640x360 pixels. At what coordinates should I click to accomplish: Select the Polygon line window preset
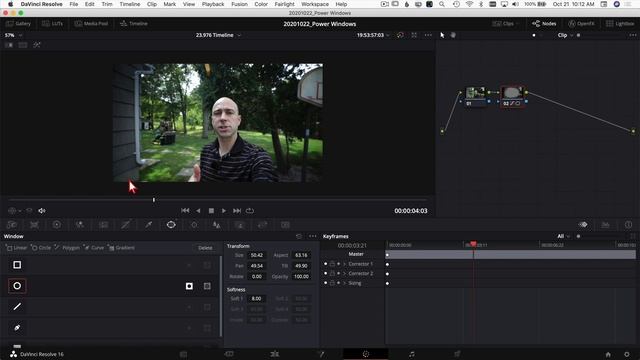pos(17,307)
